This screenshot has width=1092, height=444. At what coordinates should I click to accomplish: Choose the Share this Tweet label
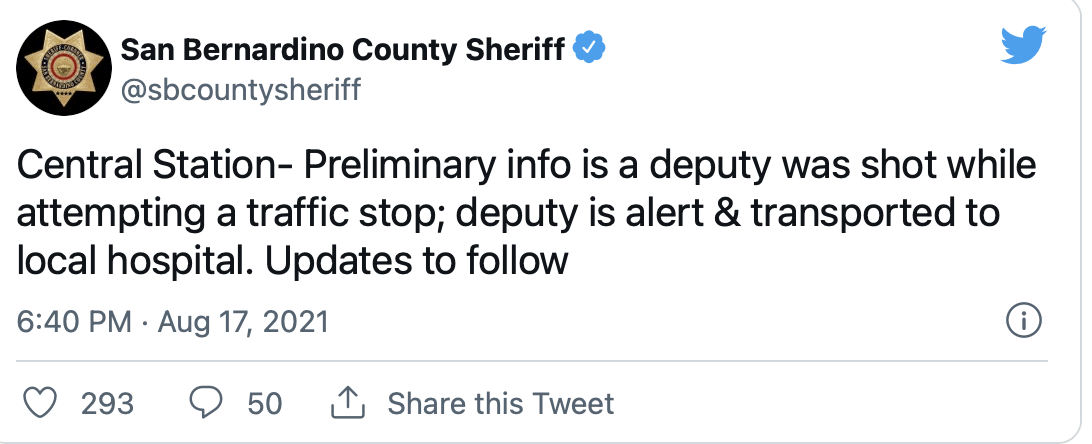(501, 404)
